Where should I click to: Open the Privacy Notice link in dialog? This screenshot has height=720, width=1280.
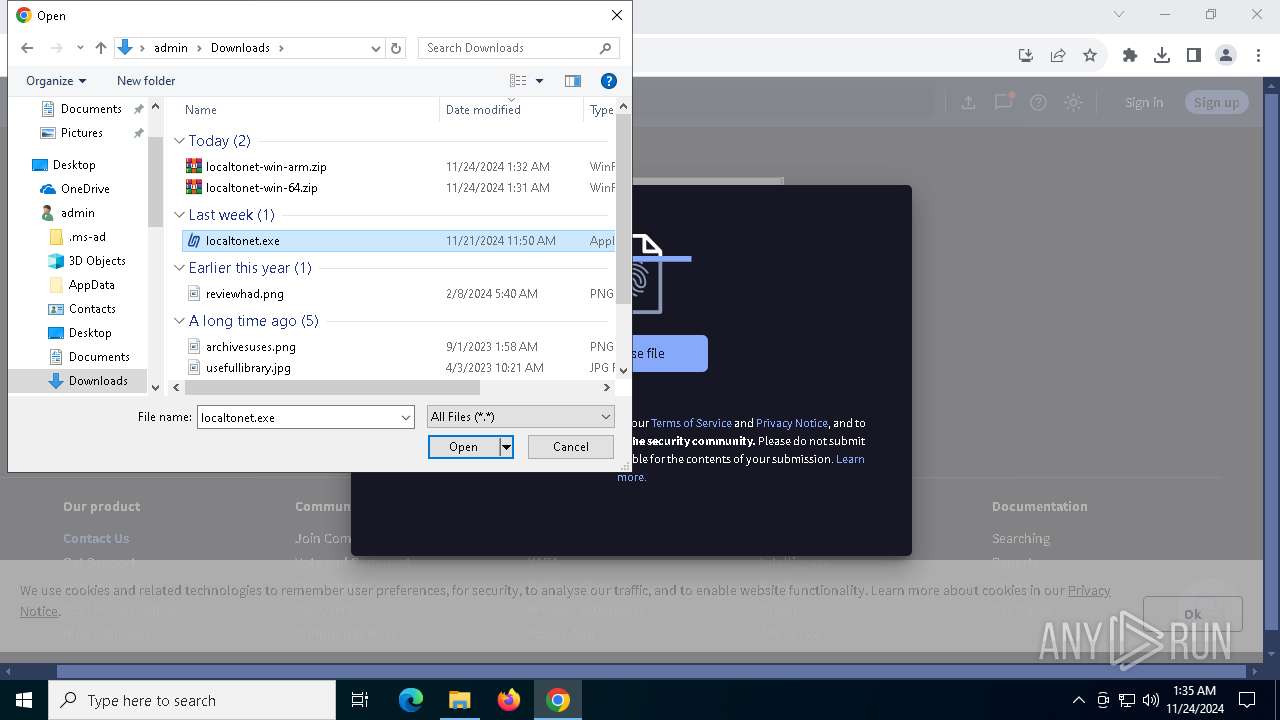click(x=792, y=423)
